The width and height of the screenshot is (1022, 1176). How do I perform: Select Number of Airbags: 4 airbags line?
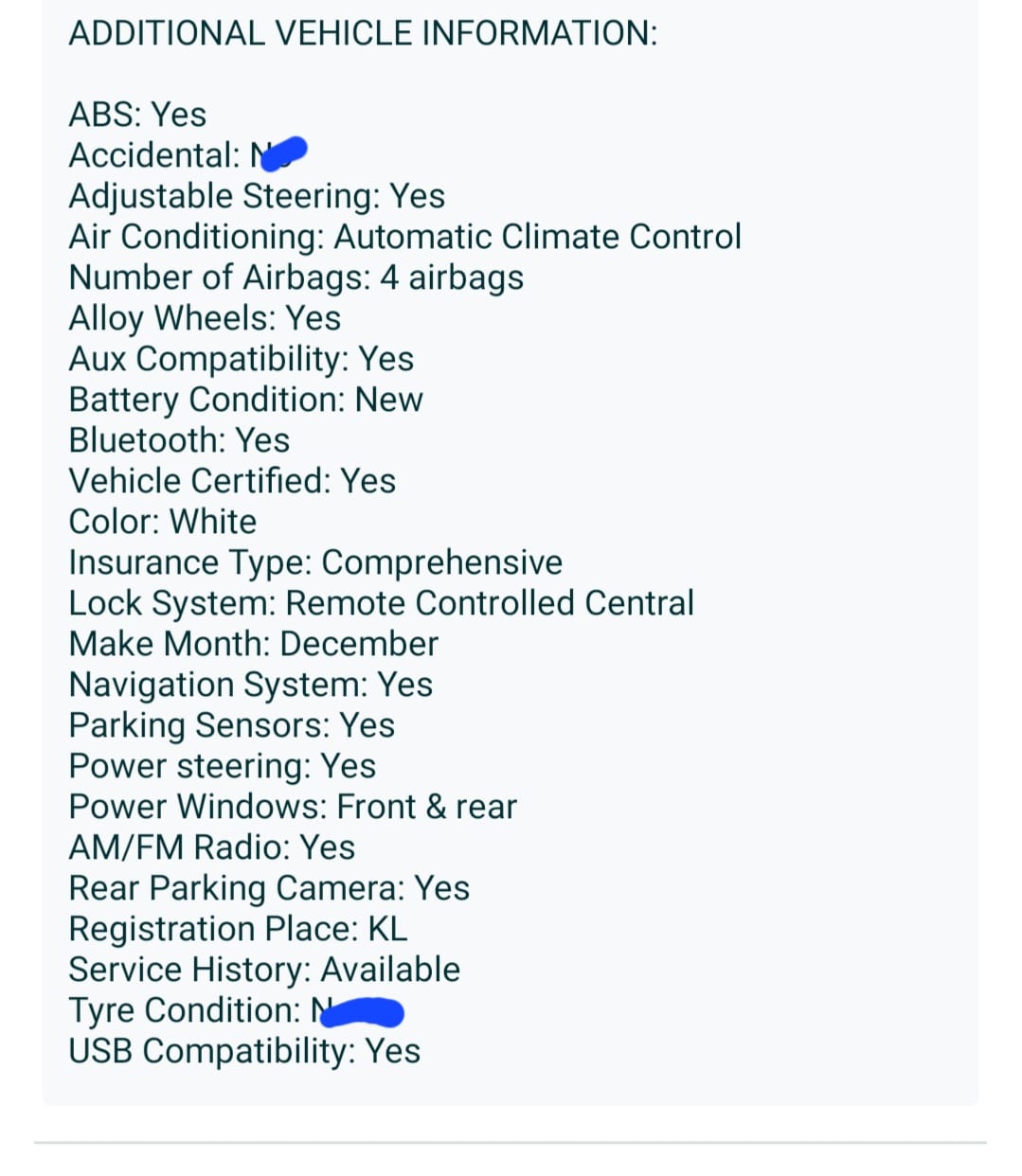tap(296, 277)
